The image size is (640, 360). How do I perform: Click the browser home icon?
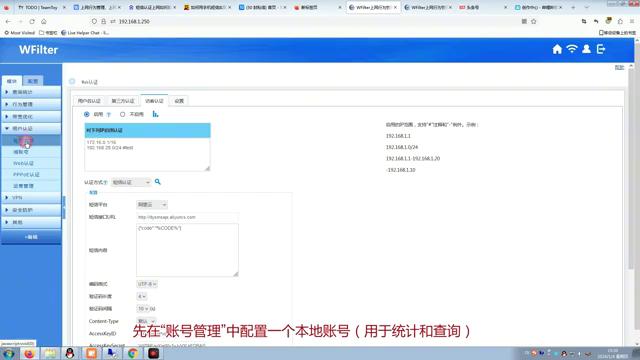pos(44,21)
